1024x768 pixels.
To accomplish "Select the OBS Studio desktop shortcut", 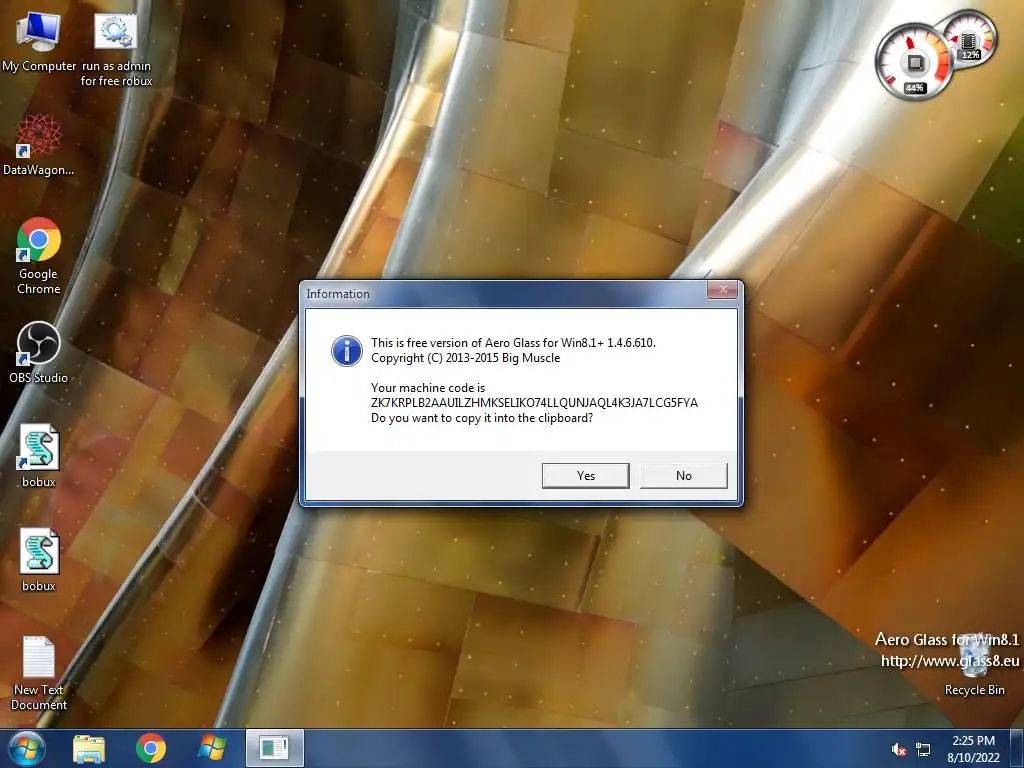I will (39, 352).
